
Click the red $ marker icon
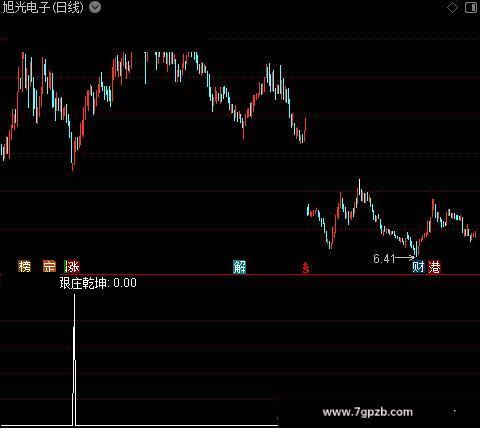(306, 268)
